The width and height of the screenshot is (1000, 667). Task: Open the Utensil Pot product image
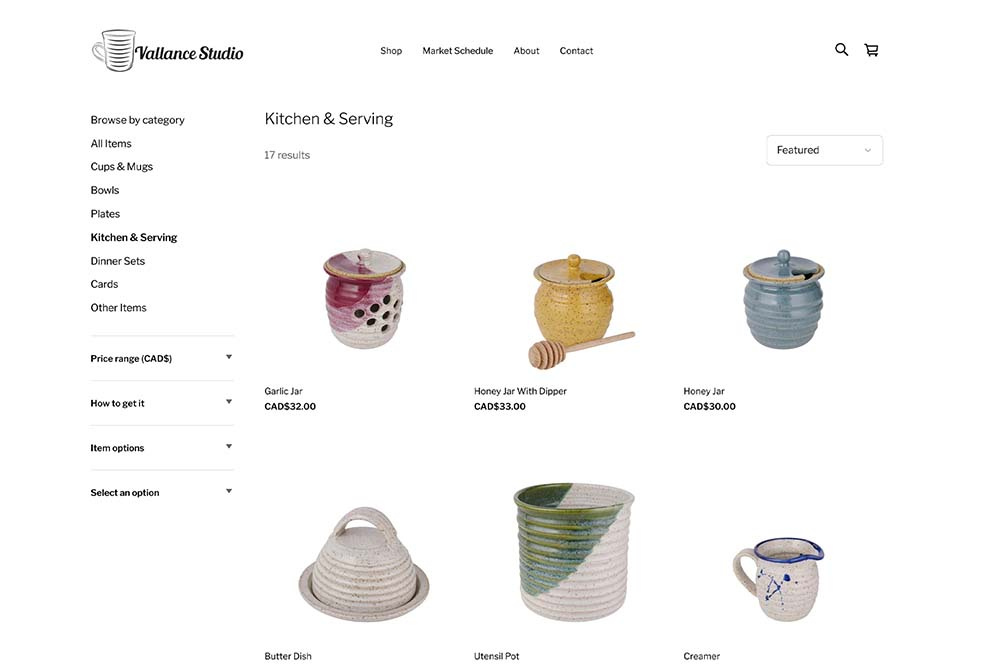[573, 552]
